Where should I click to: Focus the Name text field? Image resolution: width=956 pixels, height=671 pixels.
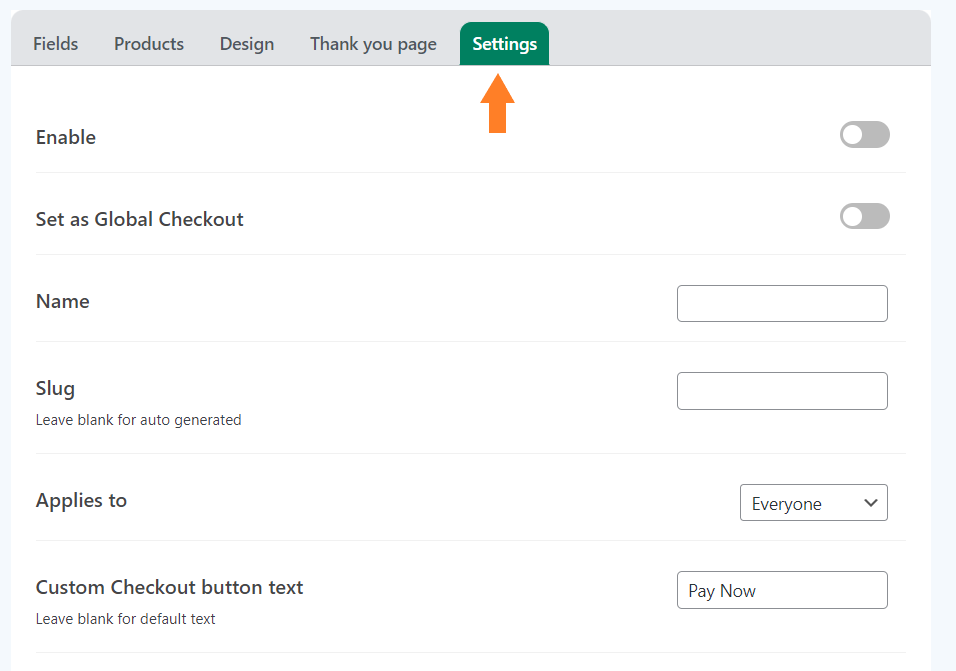tap(782, 304)
